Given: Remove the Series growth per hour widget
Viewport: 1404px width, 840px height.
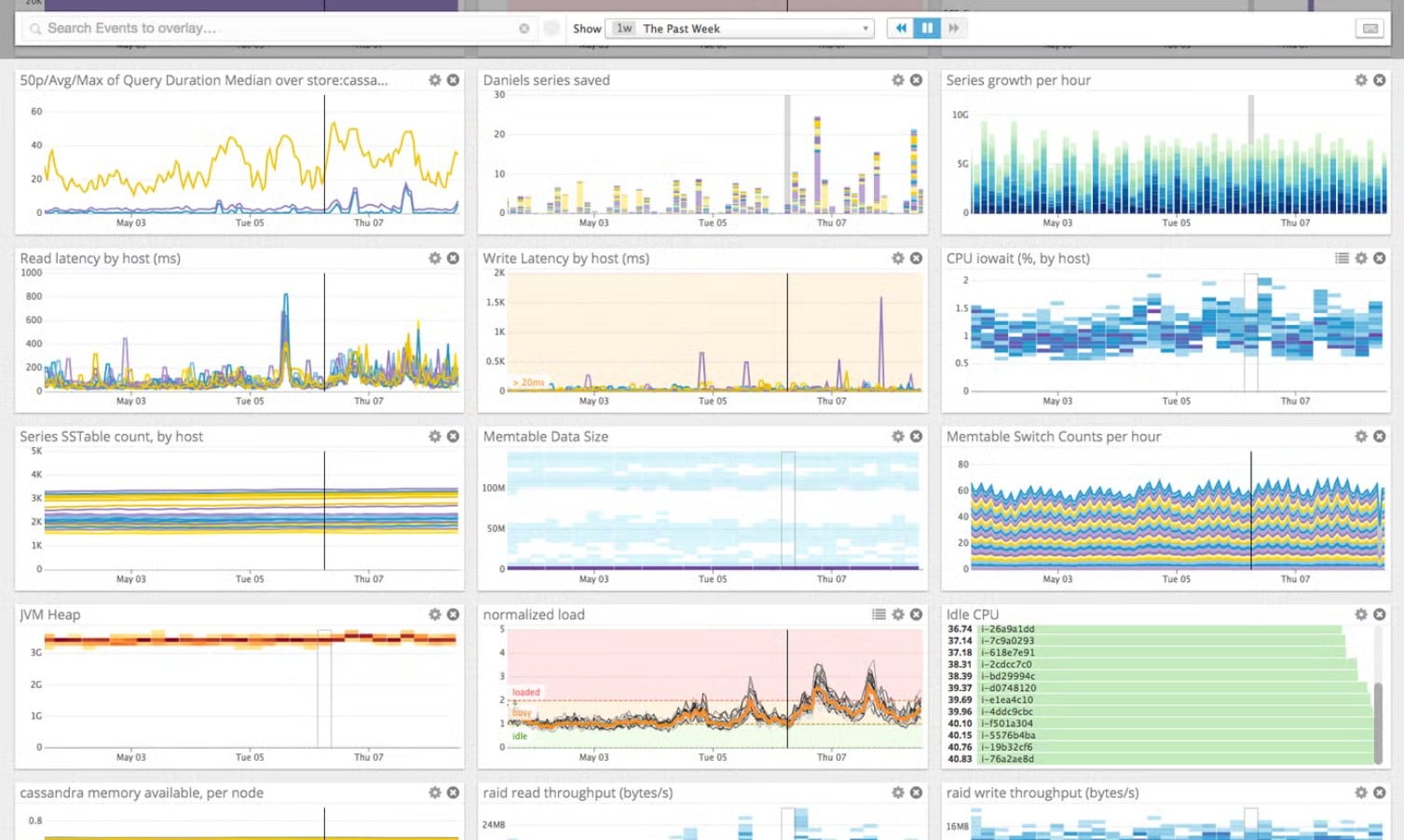Looking at the screenshot, I should point(1380,80).
